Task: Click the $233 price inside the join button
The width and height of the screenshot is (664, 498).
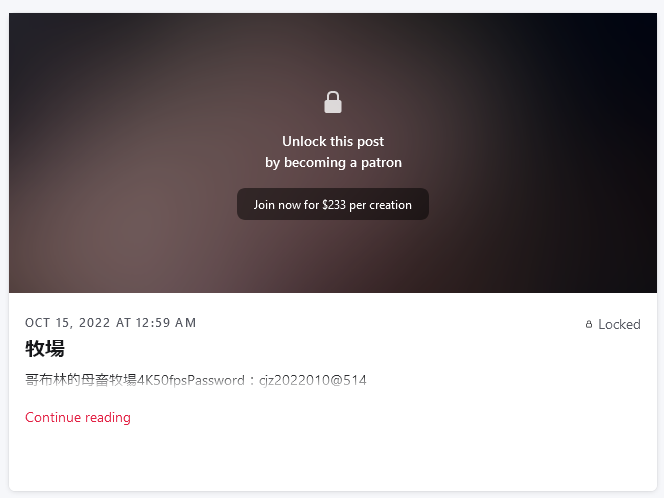Action: point(334,205)
